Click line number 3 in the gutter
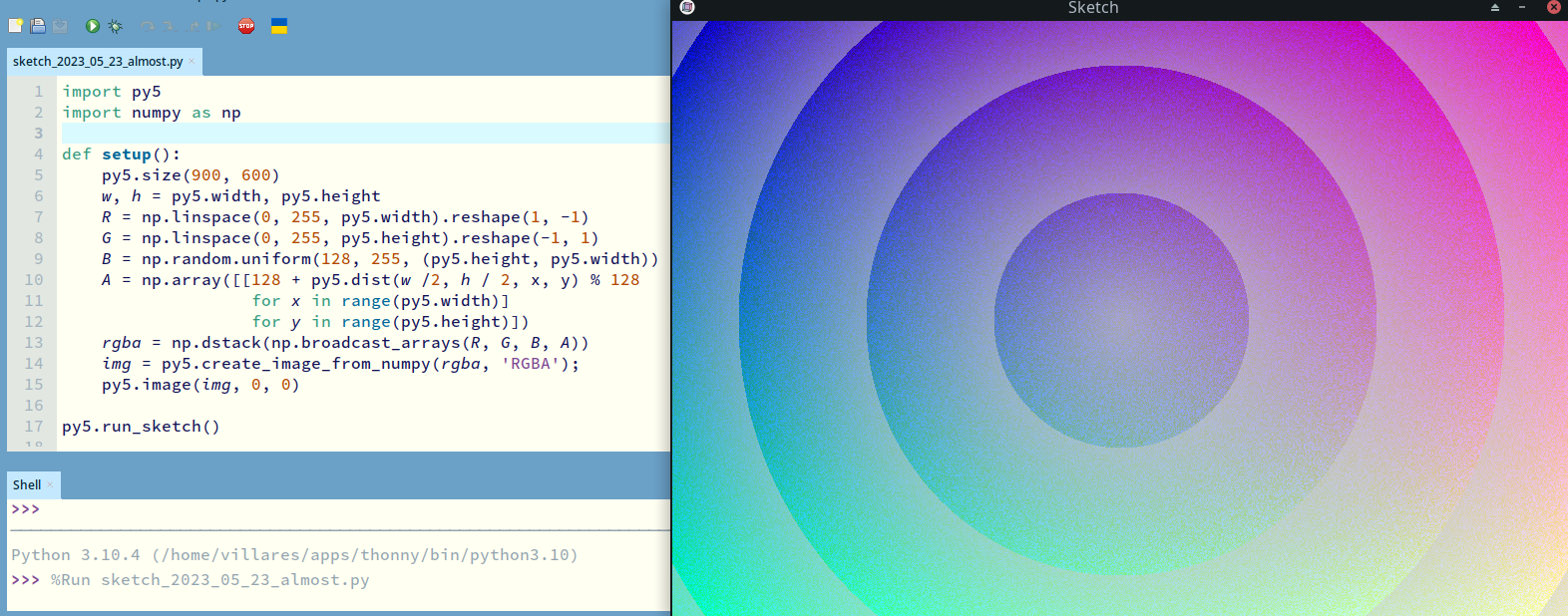Viewport: 1568px width, 616px height. pyautogui.click(x=39, y=134)
